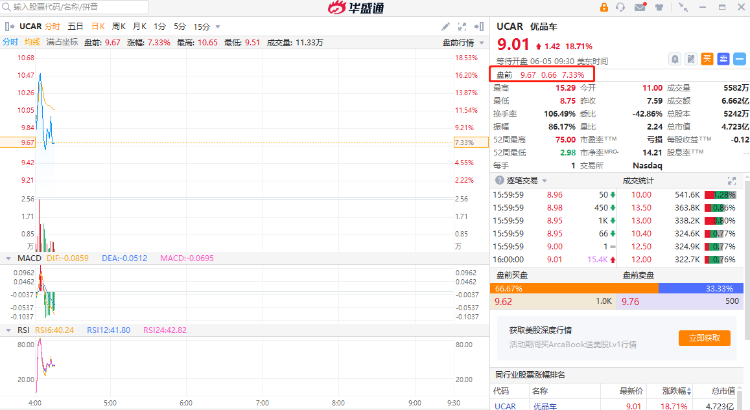Toggle 均线 average line legend
The height and width of the screenshot is (410, 750).
tap(32, 42)
